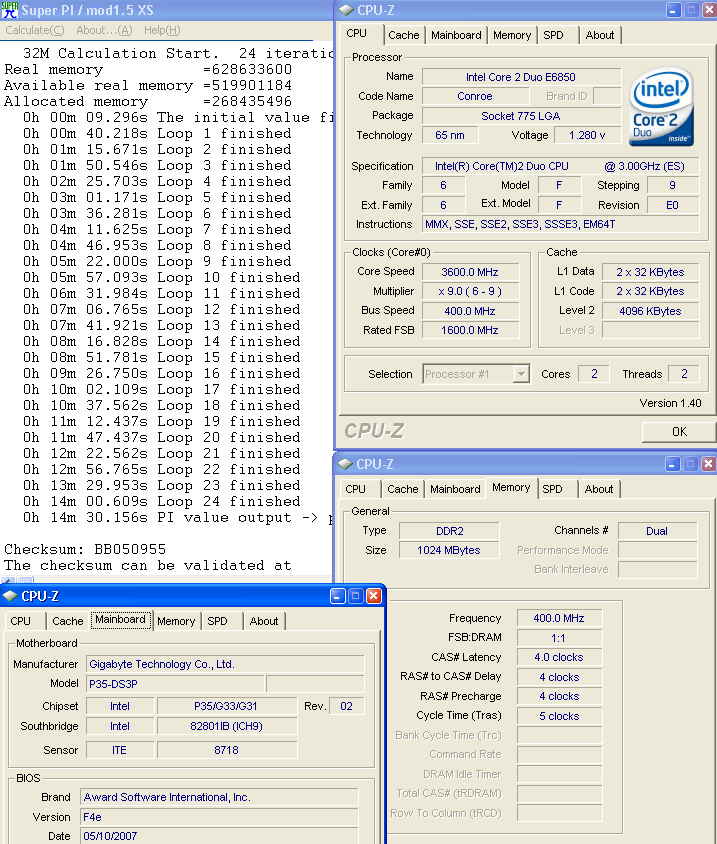717x844 pixels.
Task: Click the Chipset value P35/G33/G31
Action: 227,706
